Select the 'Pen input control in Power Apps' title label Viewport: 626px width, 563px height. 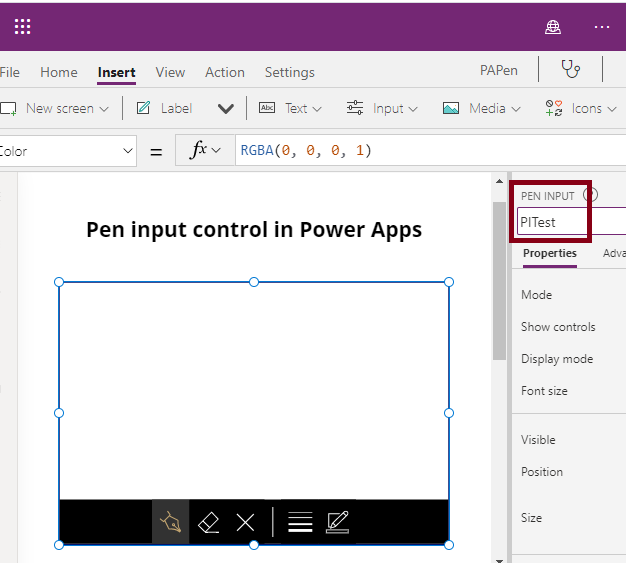pos(254,230)
